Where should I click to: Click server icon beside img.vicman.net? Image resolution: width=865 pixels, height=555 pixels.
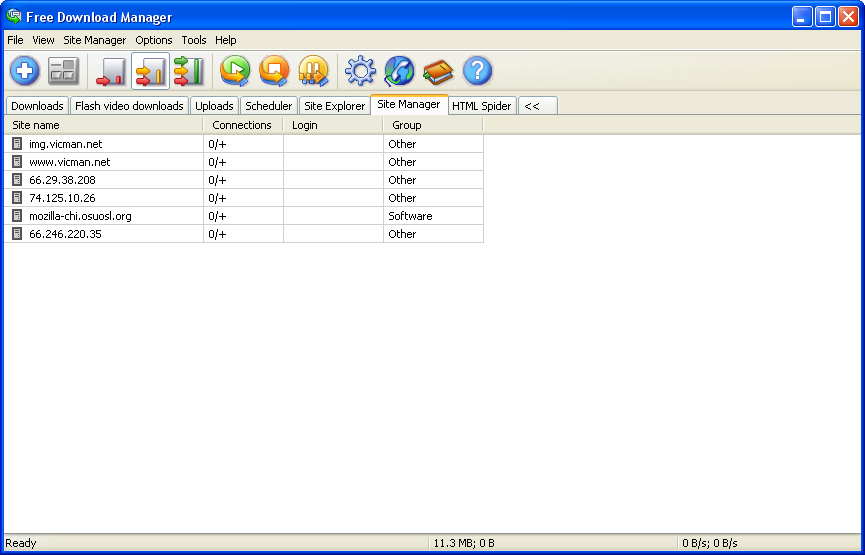(x=17, y=144)
